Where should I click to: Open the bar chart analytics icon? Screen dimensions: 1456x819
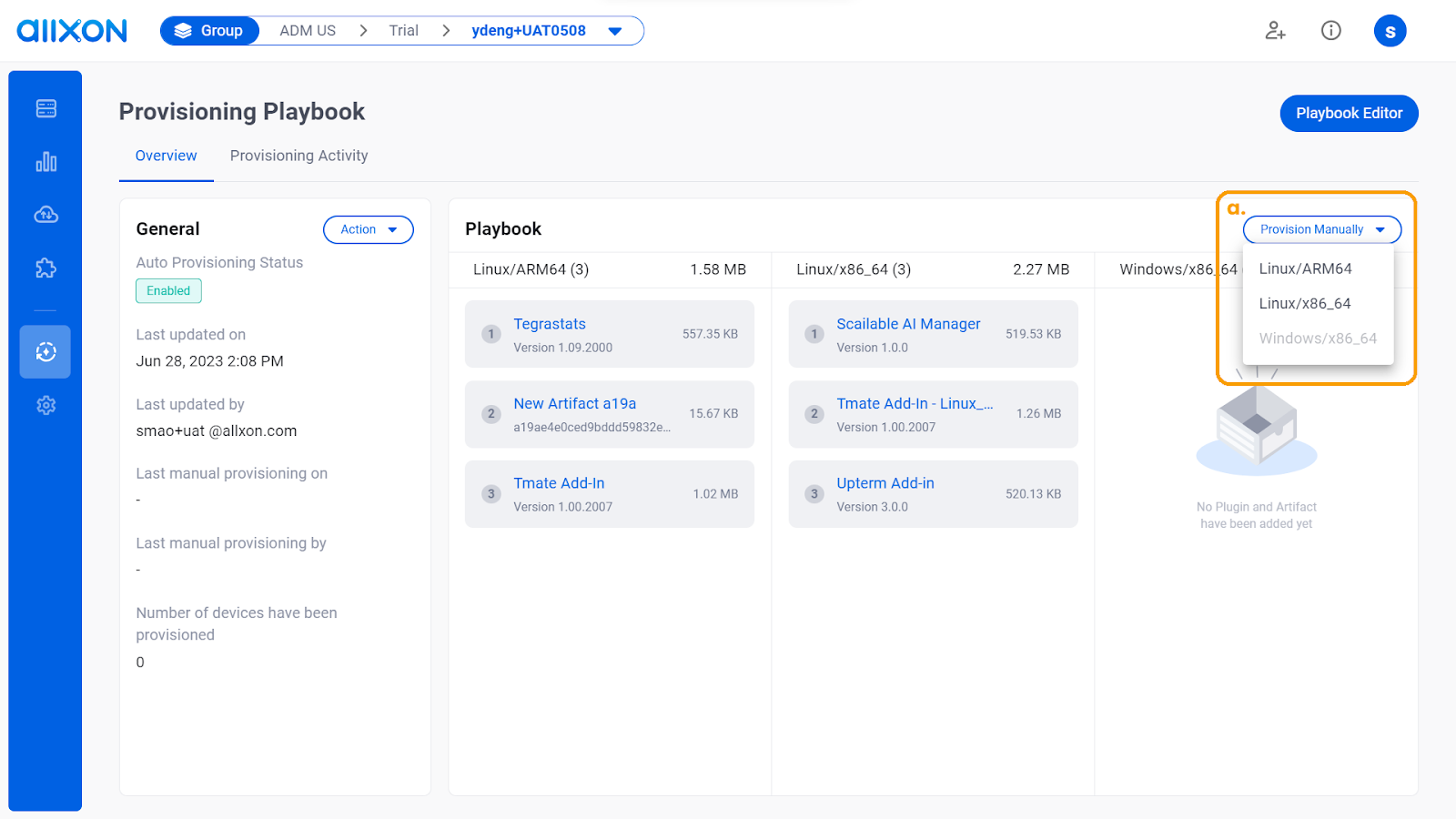(45, 162)
